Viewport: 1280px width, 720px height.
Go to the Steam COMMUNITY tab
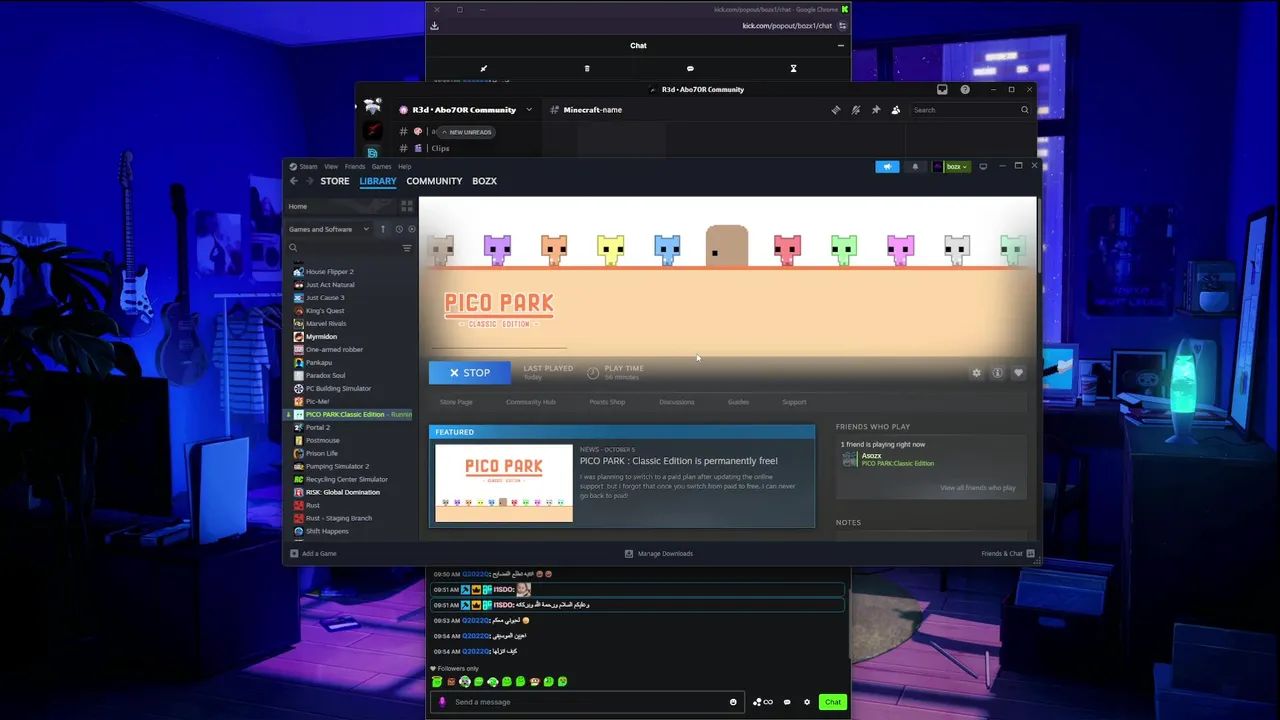tap(434, 181)
